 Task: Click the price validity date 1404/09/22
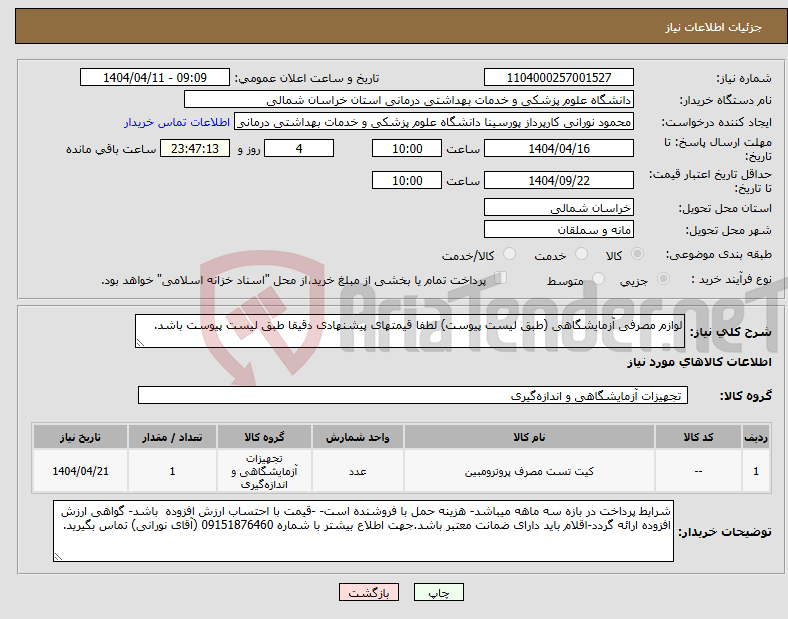tap(558, 180)
